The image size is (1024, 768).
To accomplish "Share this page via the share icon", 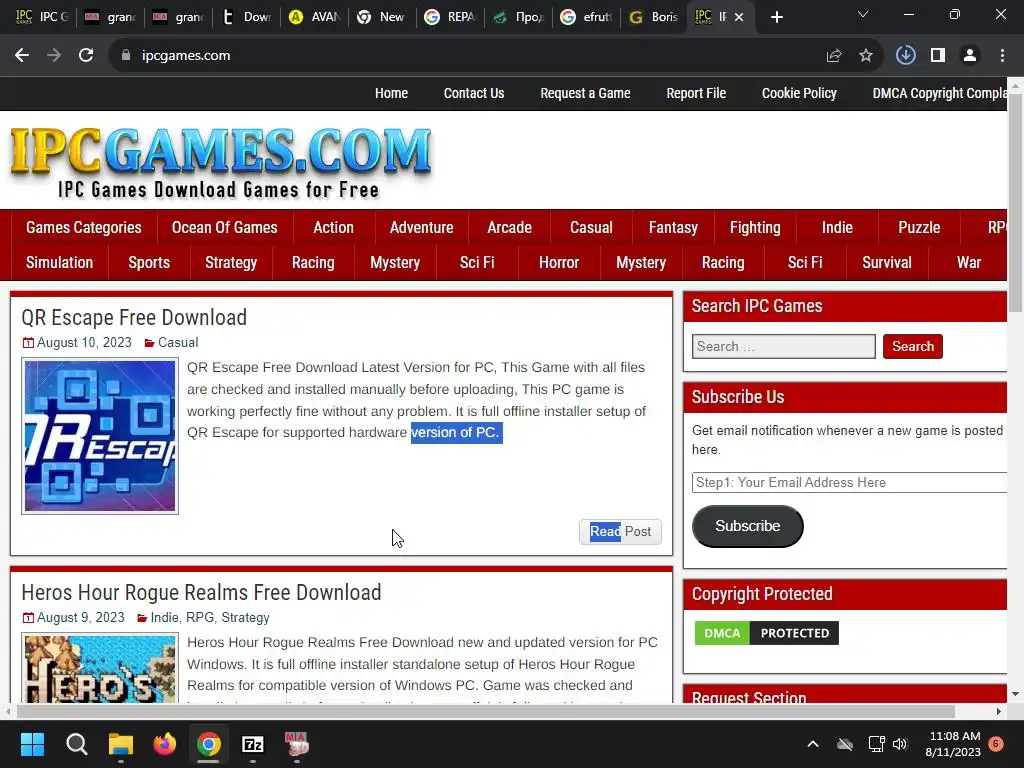I will pyautogui.click(x=833, y=56).
